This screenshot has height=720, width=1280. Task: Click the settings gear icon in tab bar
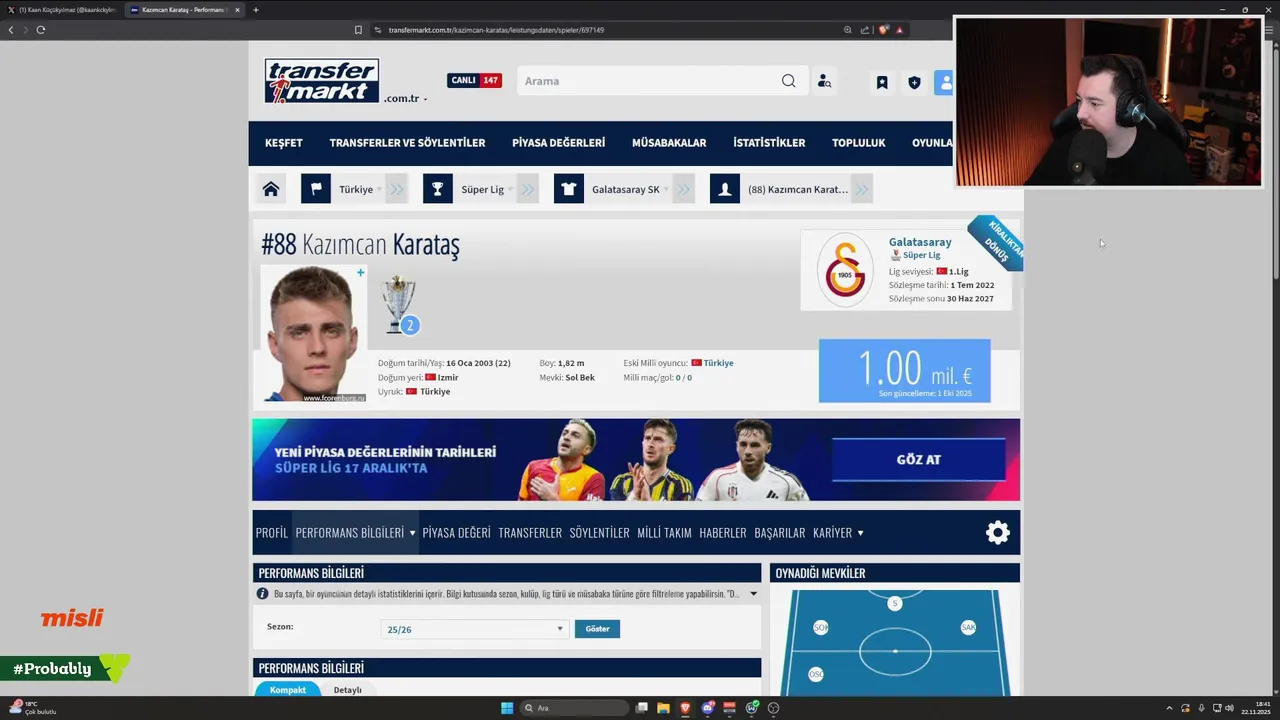tap(998, 533)
